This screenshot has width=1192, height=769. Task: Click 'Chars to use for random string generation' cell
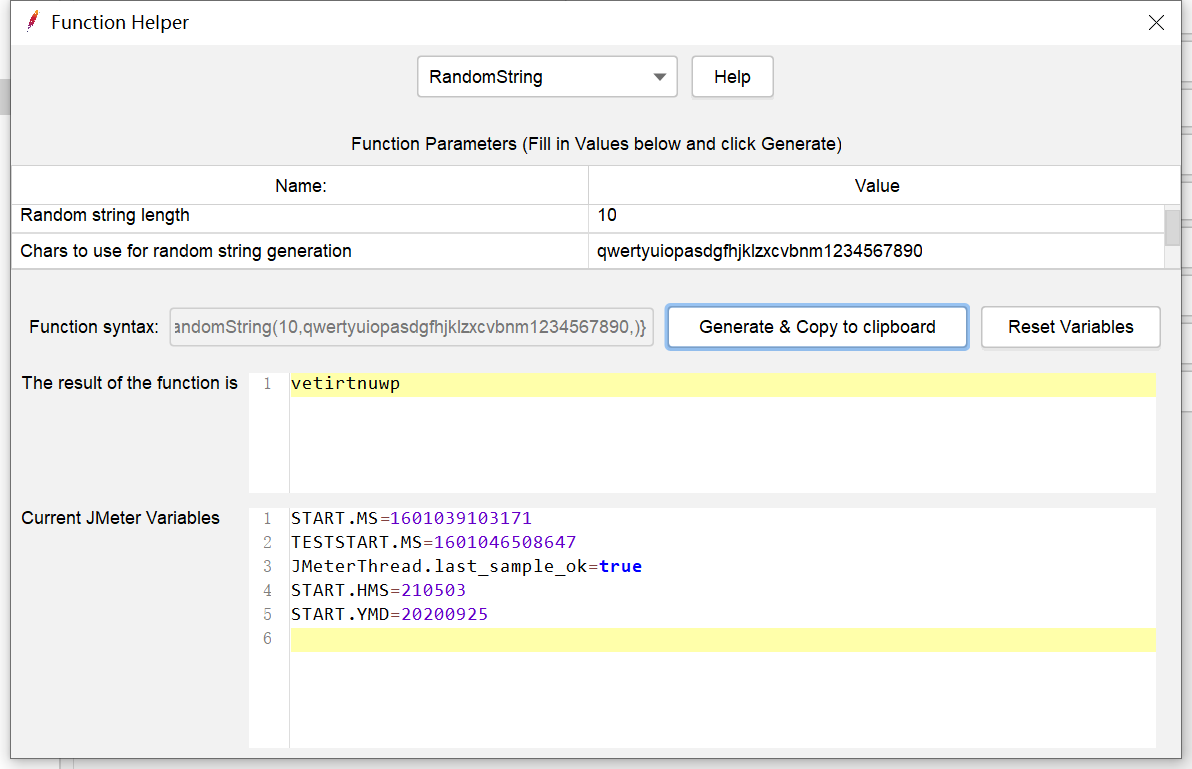300,251
